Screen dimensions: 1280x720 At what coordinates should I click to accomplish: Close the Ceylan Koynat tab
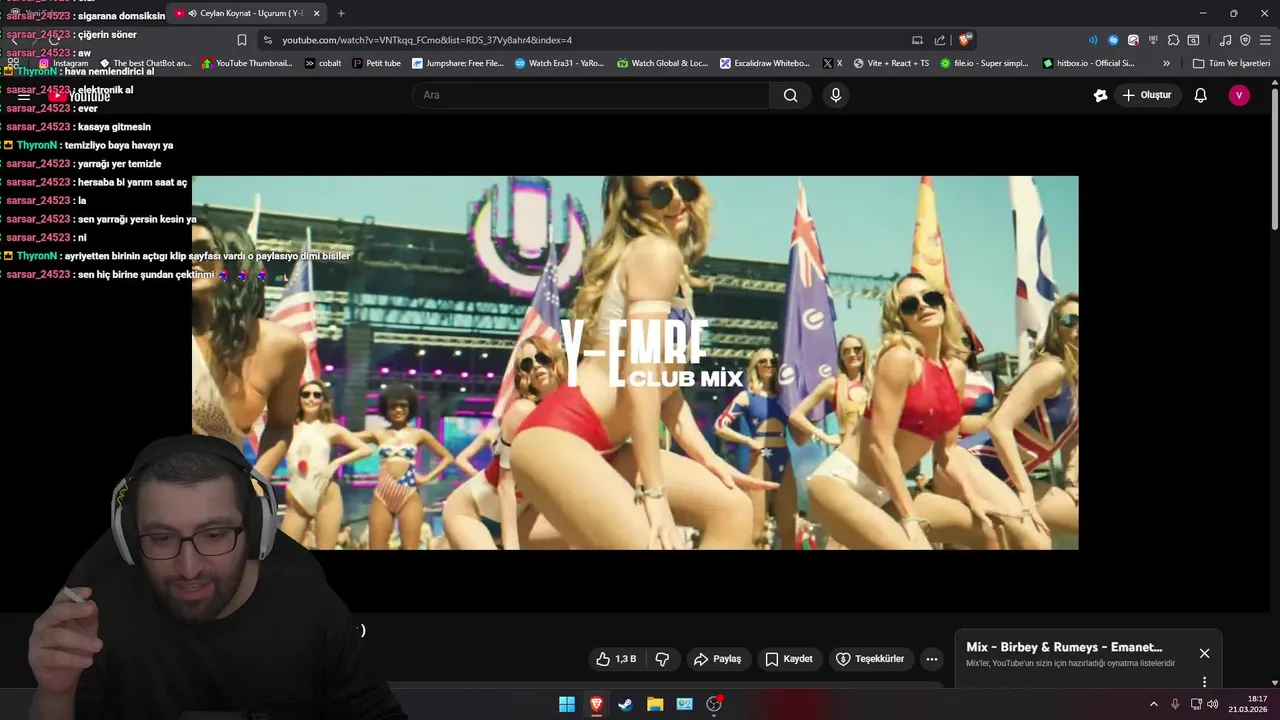point(317,13)
